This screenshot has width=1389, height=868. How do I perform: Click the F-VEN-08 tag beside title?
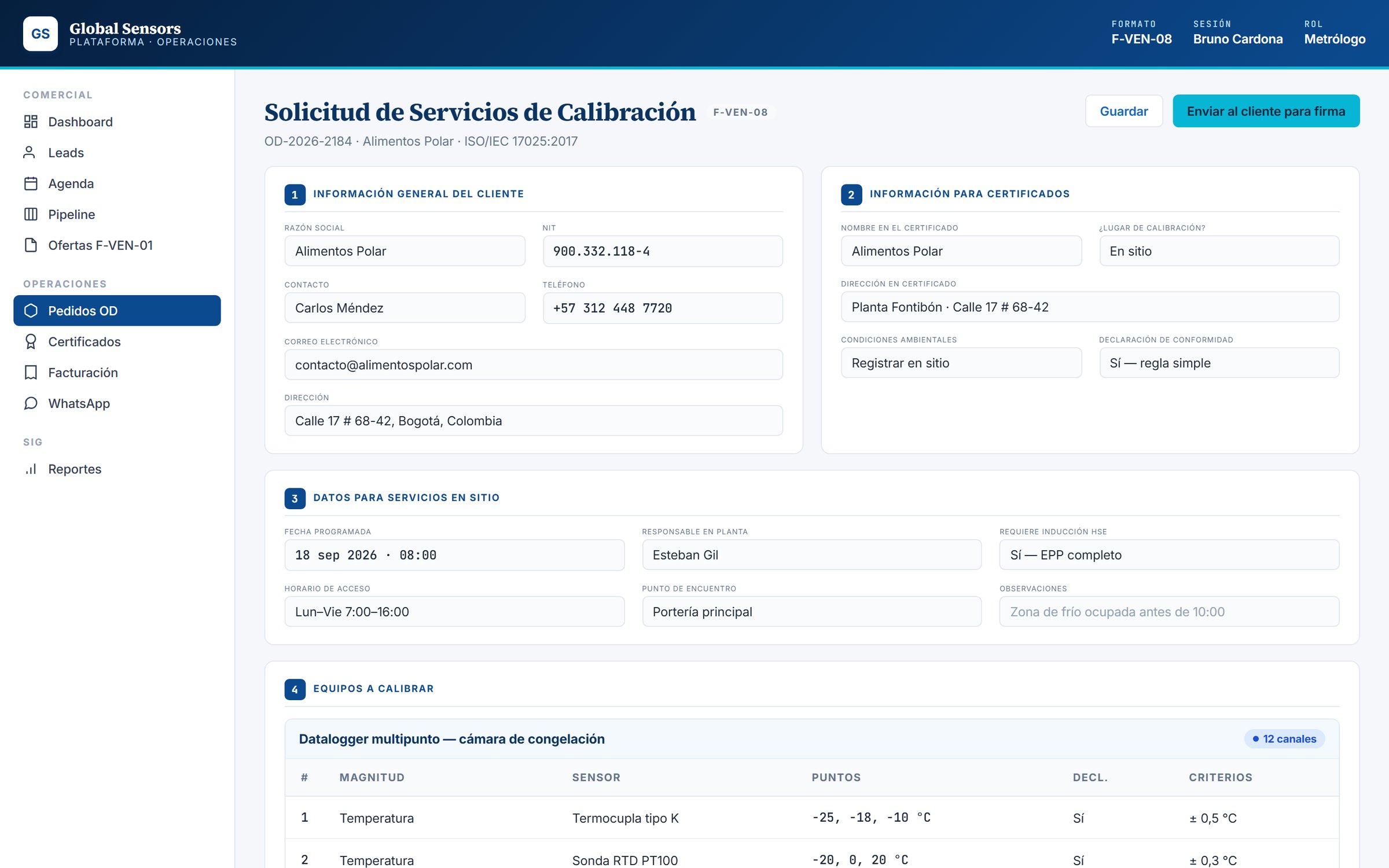(x=740, y=112)
